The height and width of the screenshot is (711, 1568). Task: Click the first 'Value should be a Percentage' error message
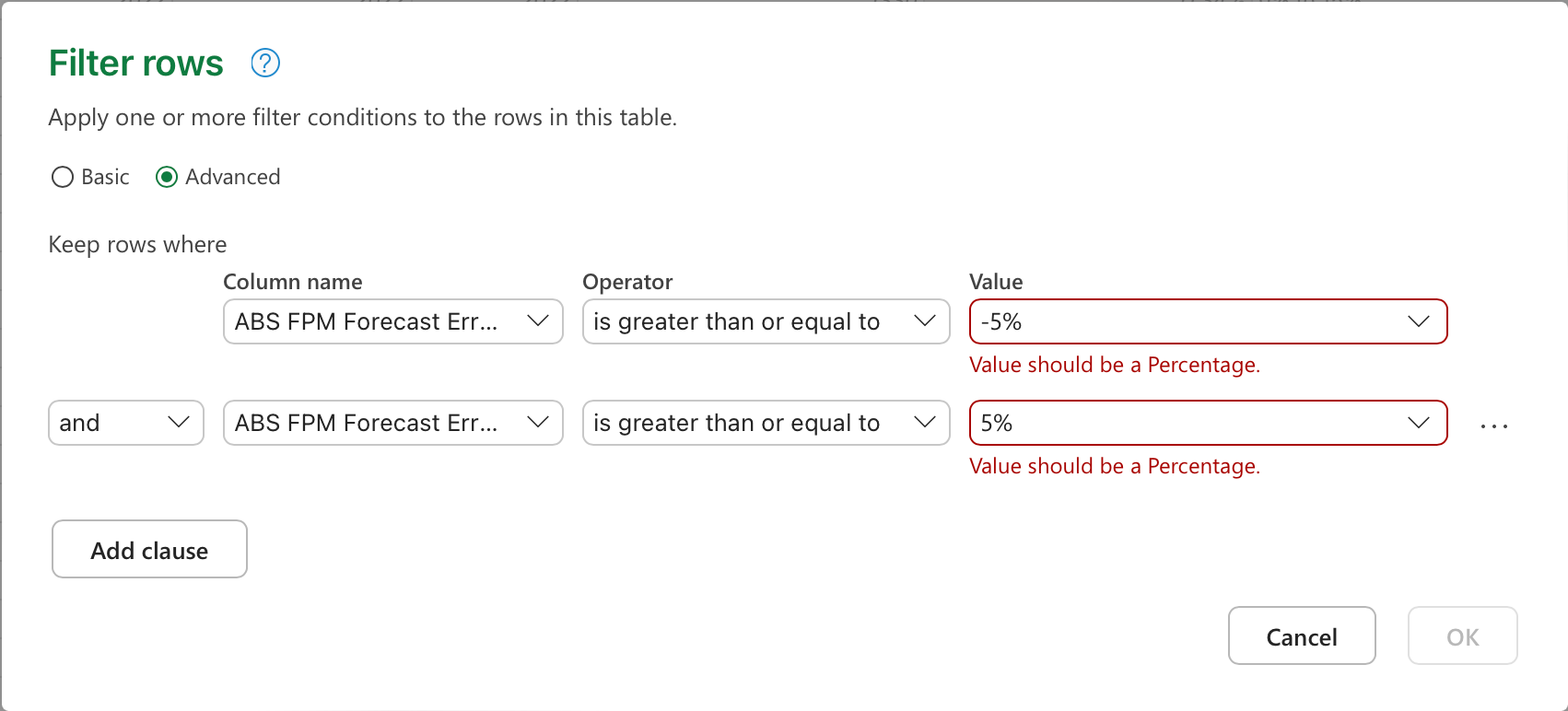pos(1114,365)
